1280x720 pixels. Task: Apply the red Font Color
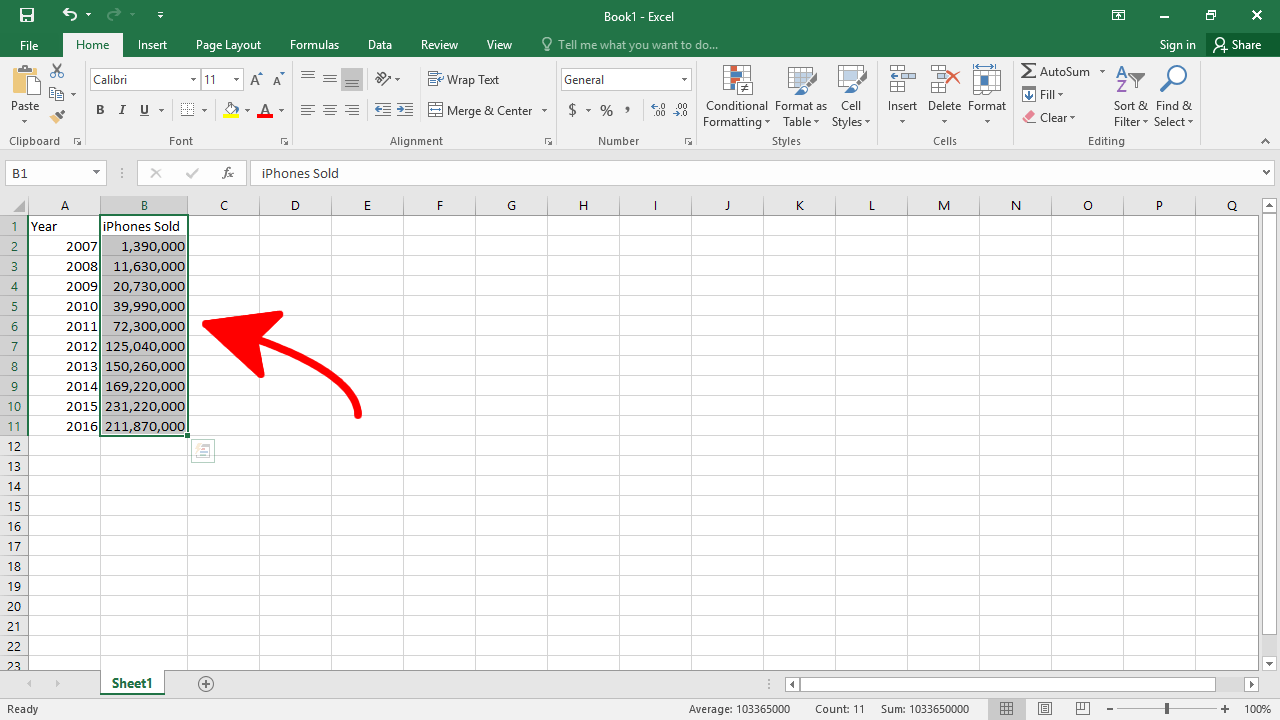[265, 110]
